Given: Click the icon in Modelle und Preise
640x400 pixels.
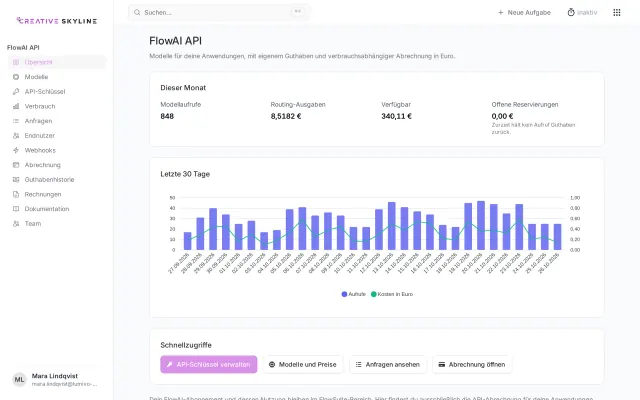Looking at the screenshot, I should tap(272, 364).
